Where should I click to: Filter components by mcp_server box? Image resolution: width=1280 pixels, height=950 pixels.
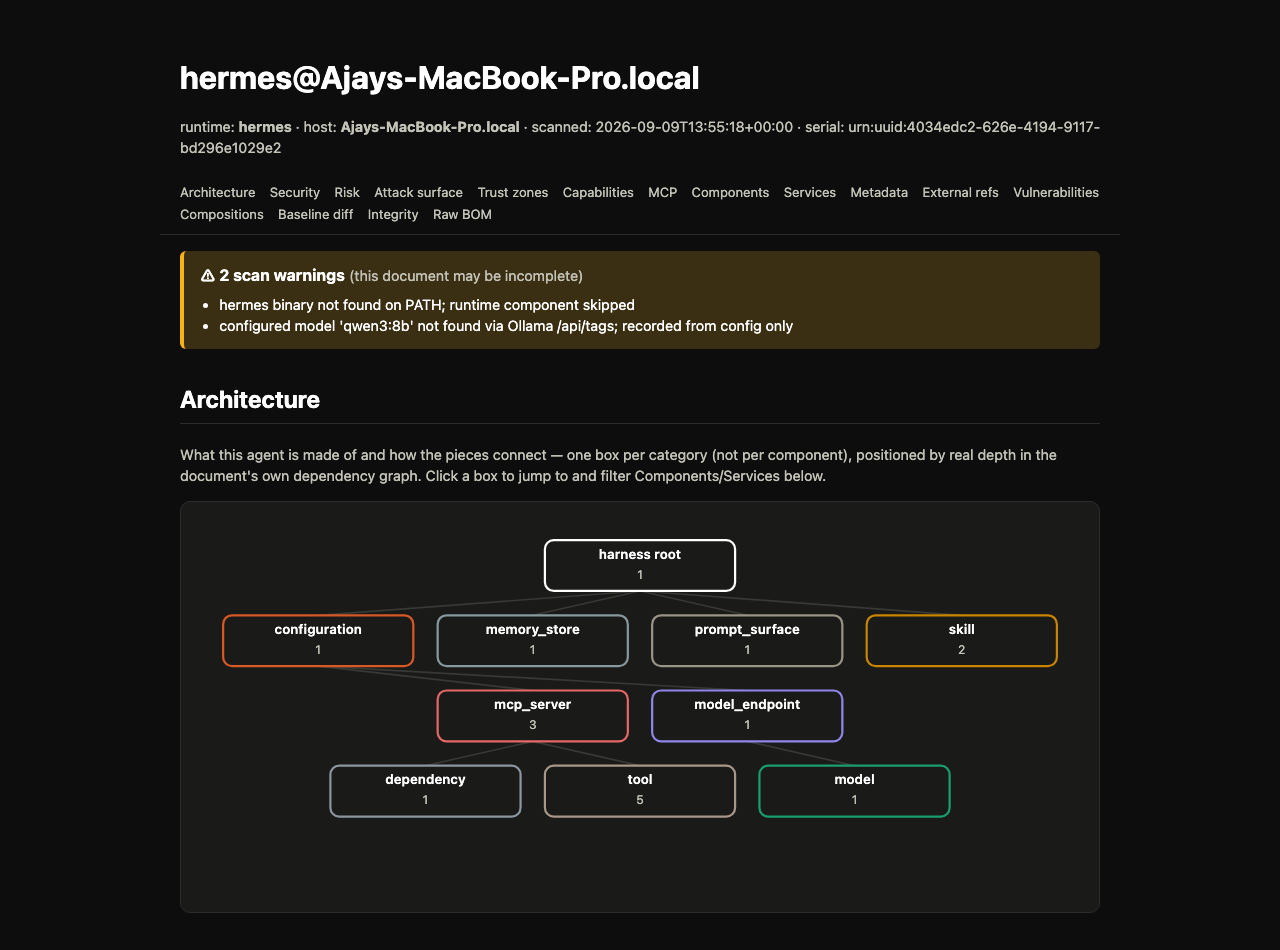coord(533,715)
